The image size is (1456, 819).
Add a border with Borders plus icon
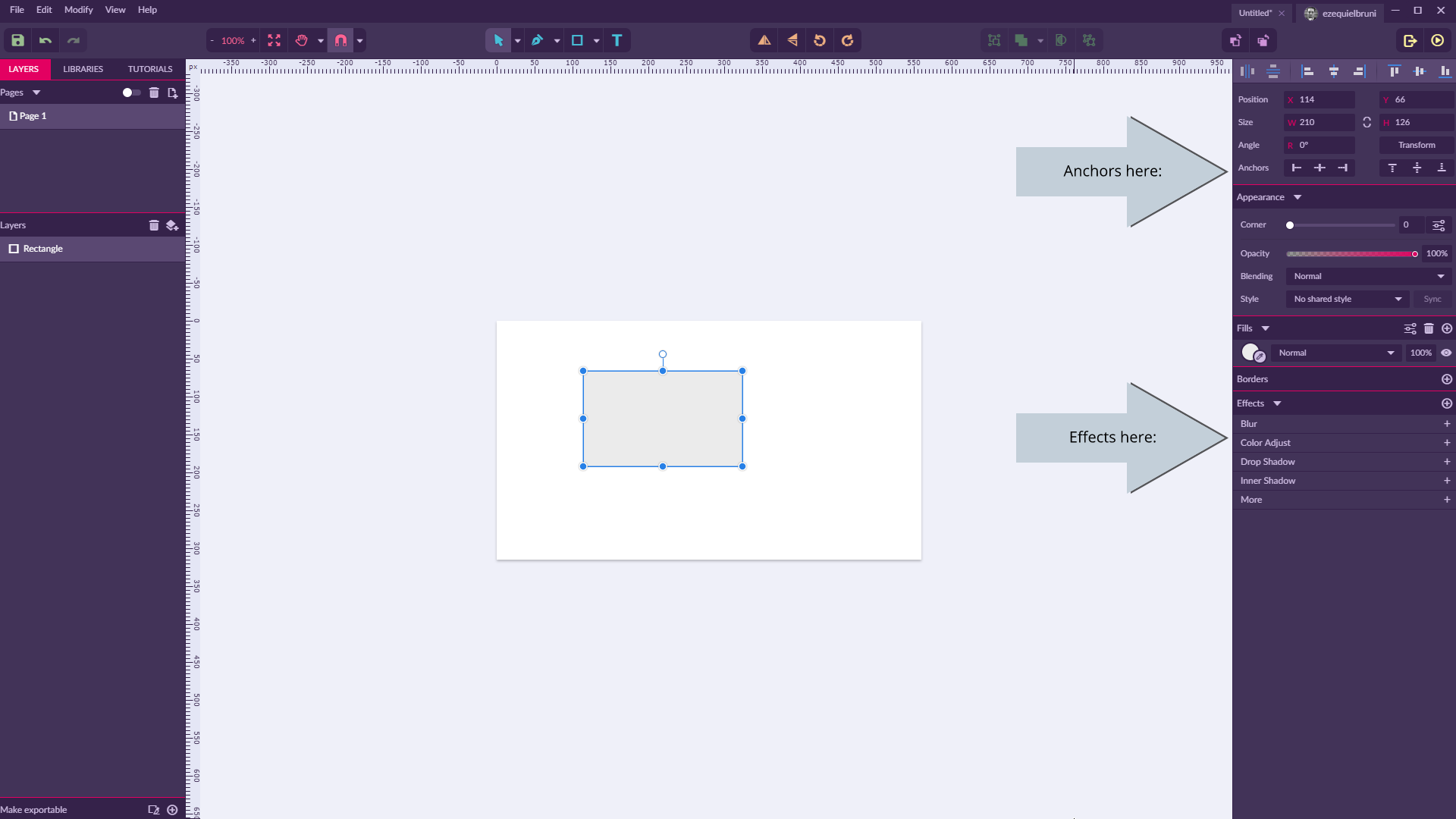[x=1447, y=380]
